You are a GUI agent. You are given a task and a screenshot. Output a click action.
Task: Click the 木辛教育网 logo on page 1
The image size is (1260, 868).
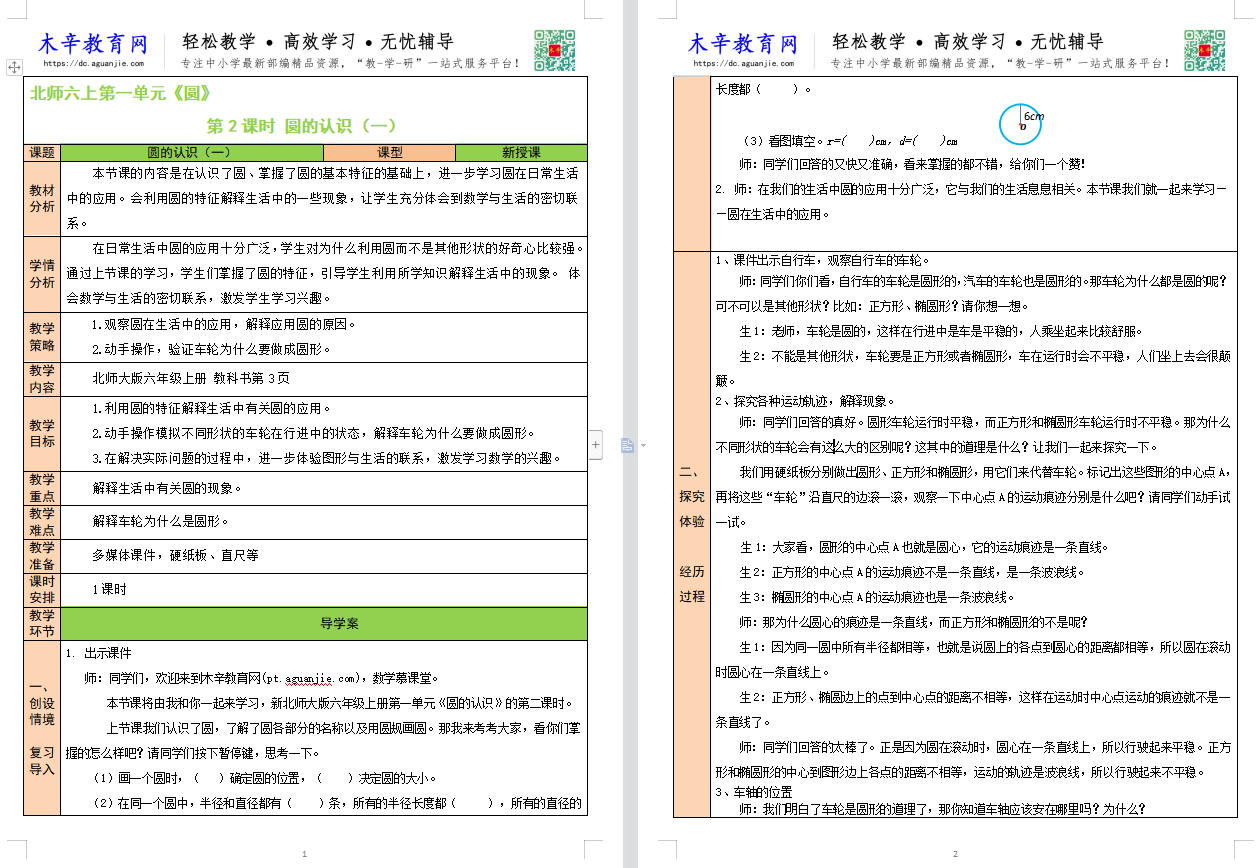click(93, 45)
